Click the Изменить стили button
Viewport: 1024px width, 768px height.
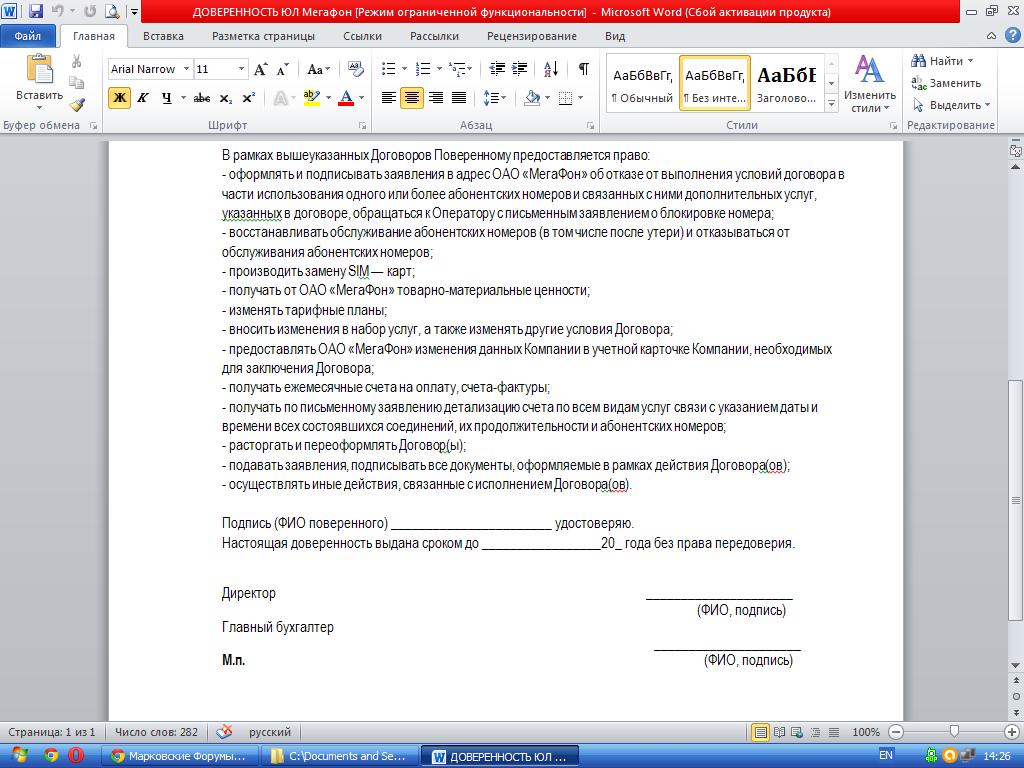[x=868, y=85]
